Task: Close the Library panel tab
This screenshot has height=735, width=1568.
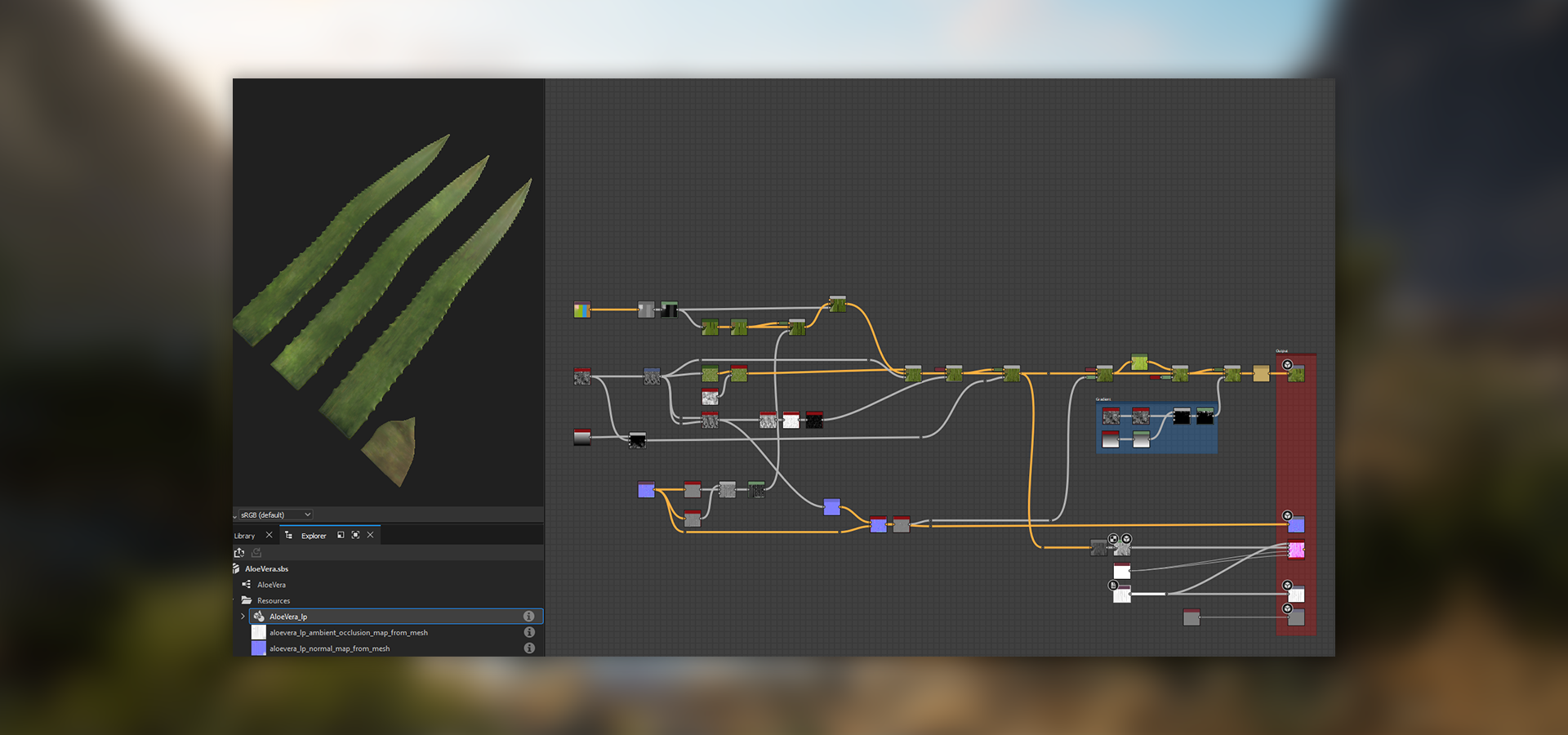Action: pos(269,535)
